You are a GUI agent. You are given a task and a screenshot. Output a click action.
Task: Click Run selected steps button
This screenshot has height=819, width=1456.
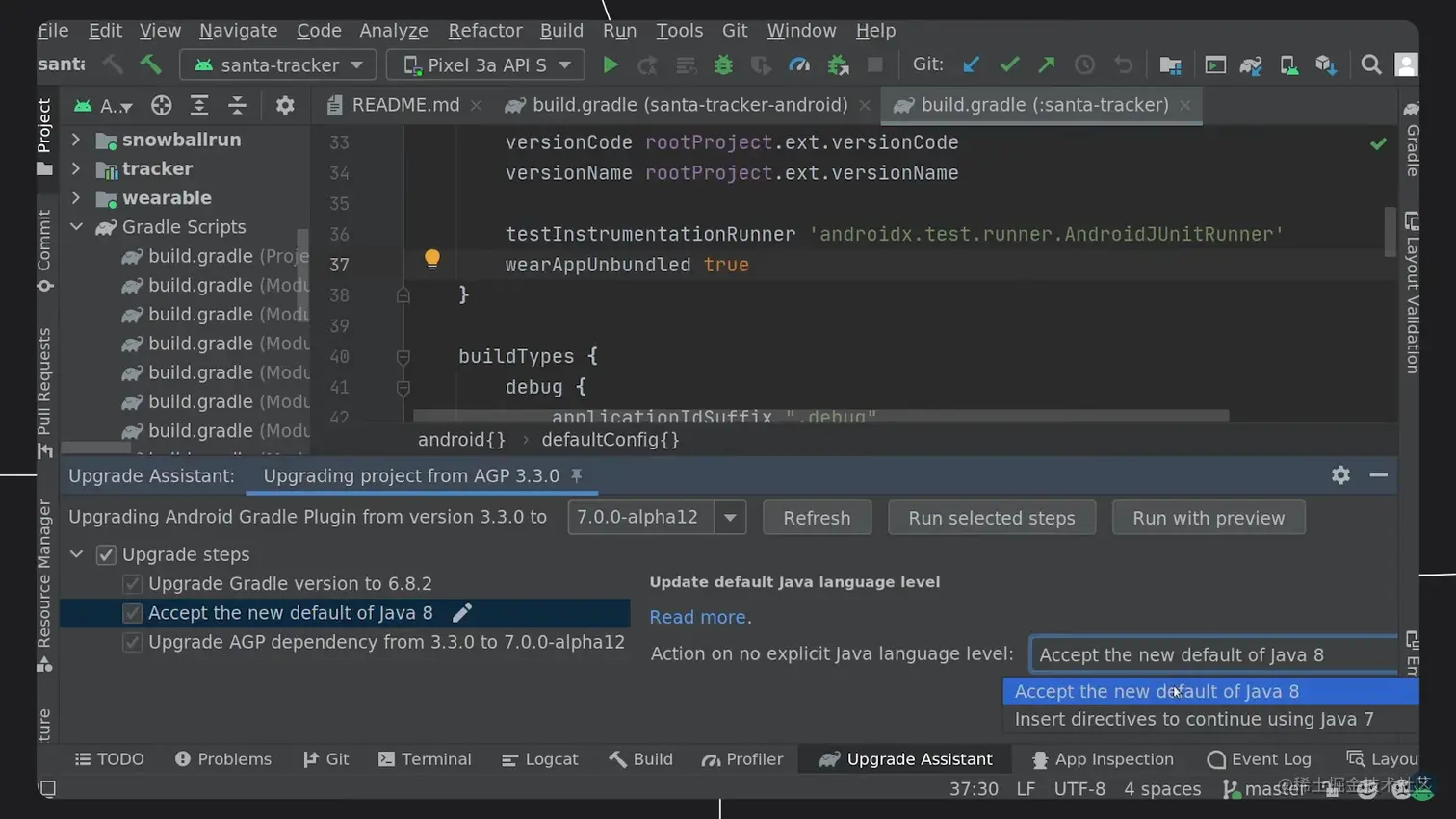click(x=991, y=518)
